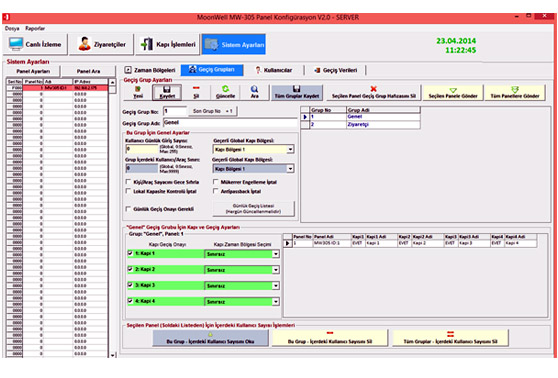Uncheck the 3: Kapı 3 checkbox
Image resolution: width=558 pixels, height=378 pixels.
pyautogui.click(x=130, y=285)
